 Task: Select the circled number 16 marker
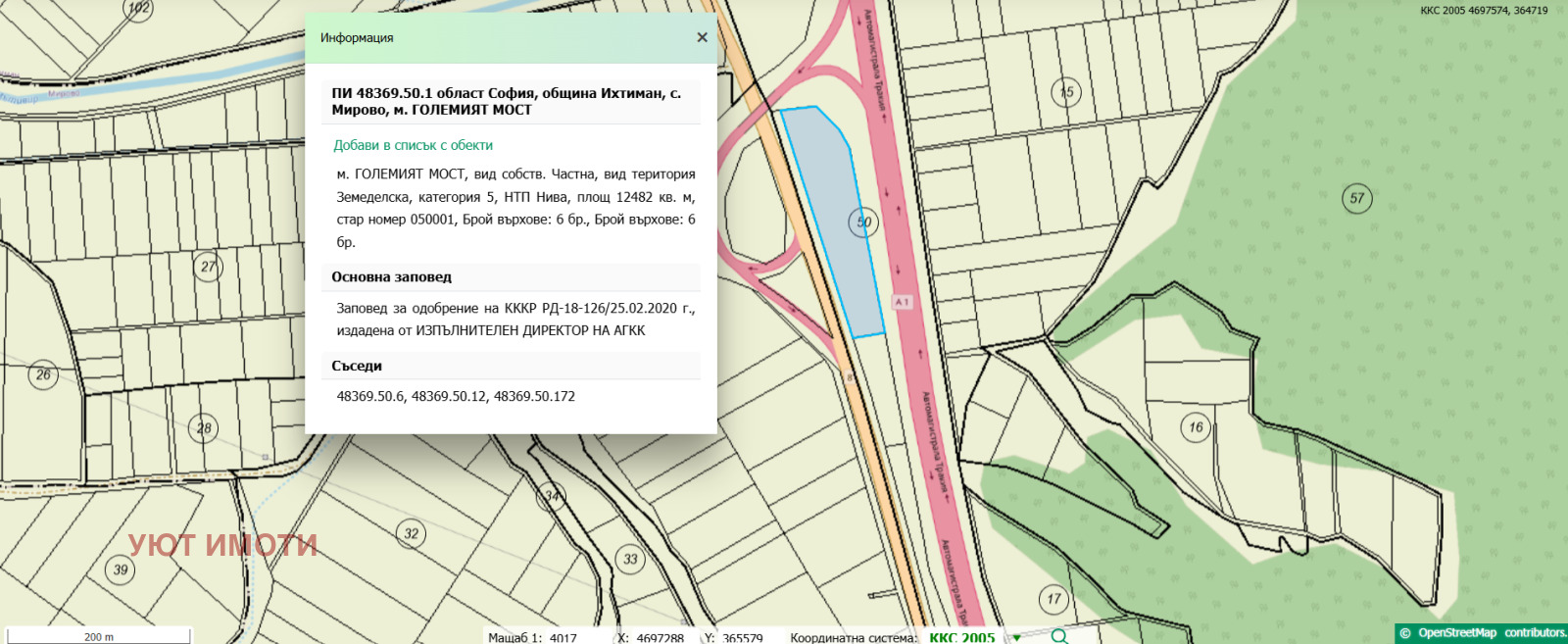point(1196,427)
